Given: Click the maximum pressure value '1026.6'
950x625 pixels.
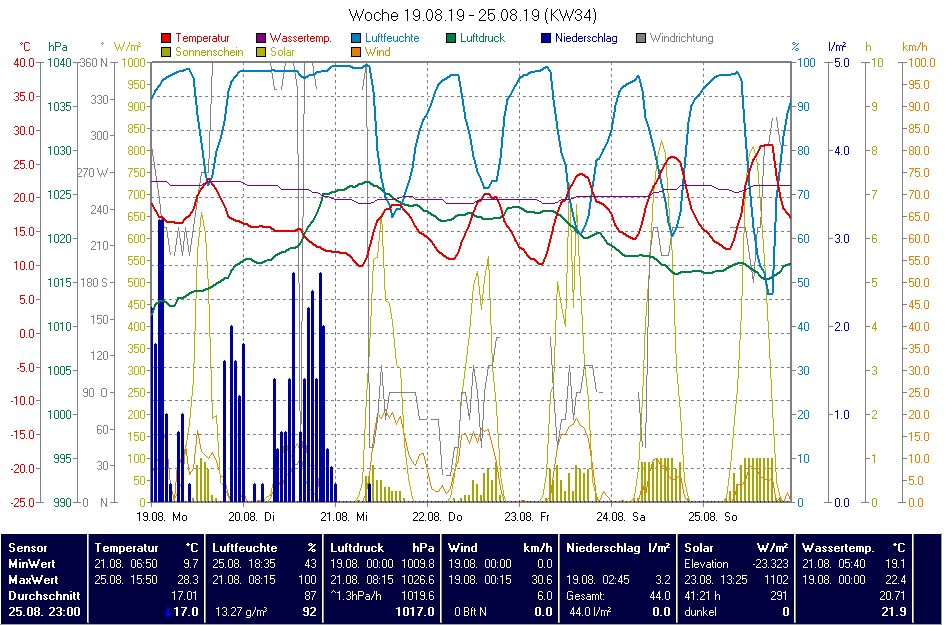Looking at the screenshot, I should click(418, 580).
